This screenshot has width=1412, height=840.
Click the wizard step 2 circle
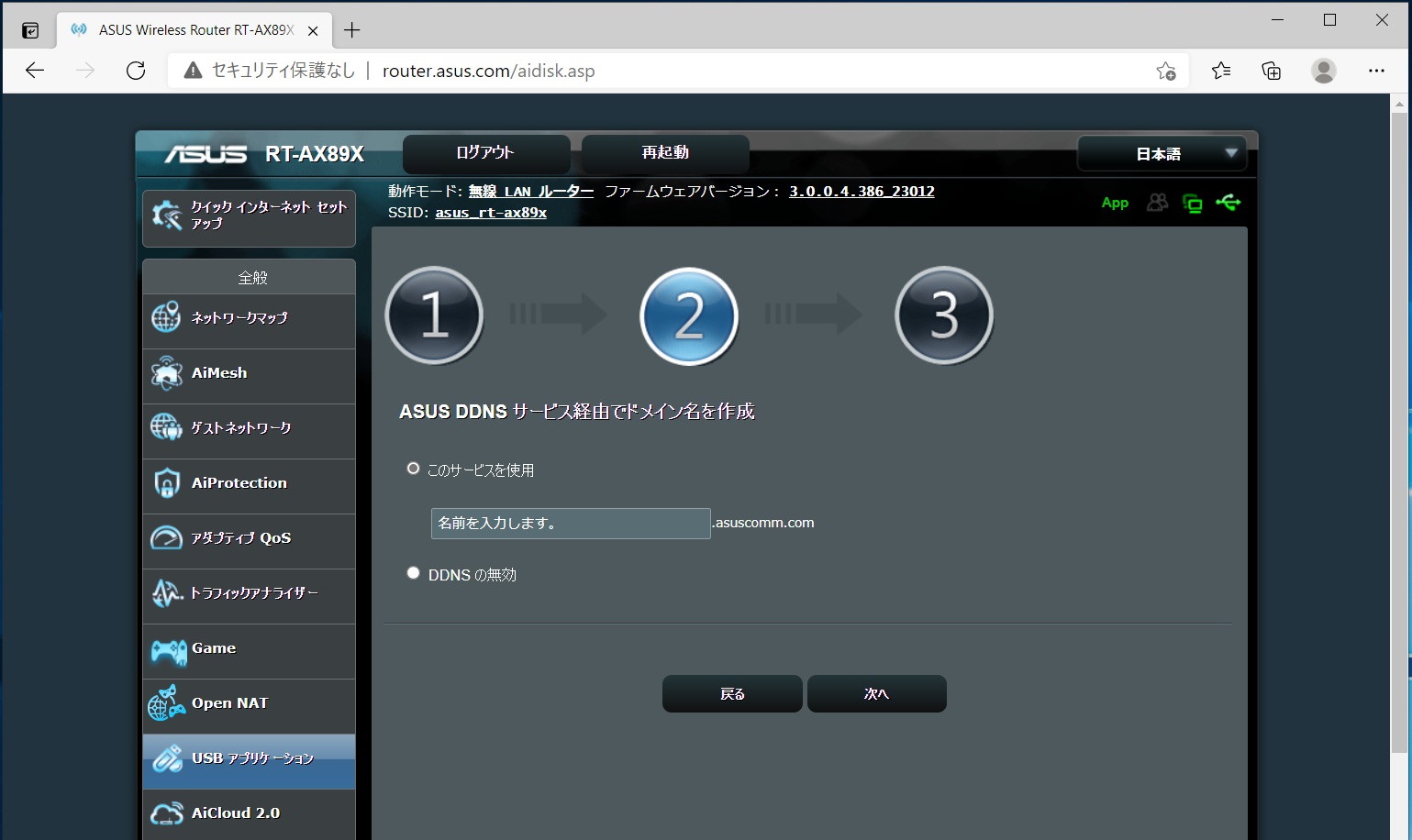click(x=689, y=315)
